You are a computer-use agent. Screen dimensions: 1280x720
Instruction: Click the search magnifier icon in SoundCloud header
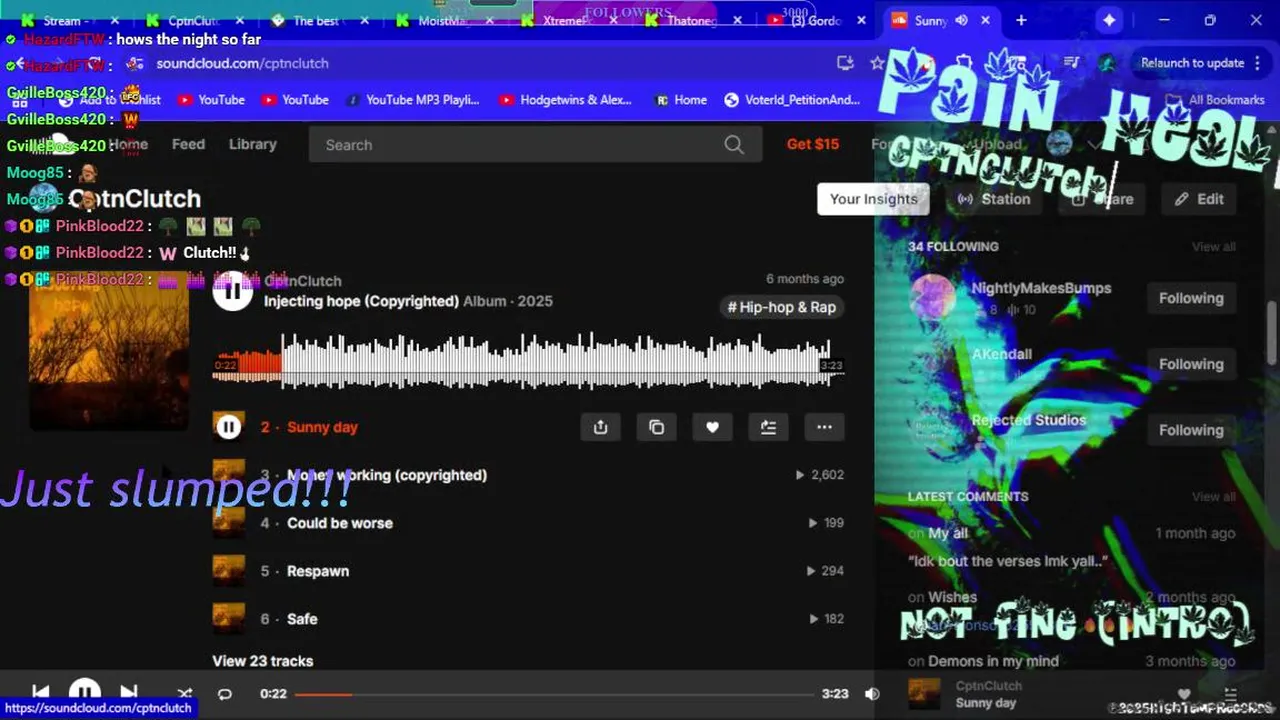point(734,144)
